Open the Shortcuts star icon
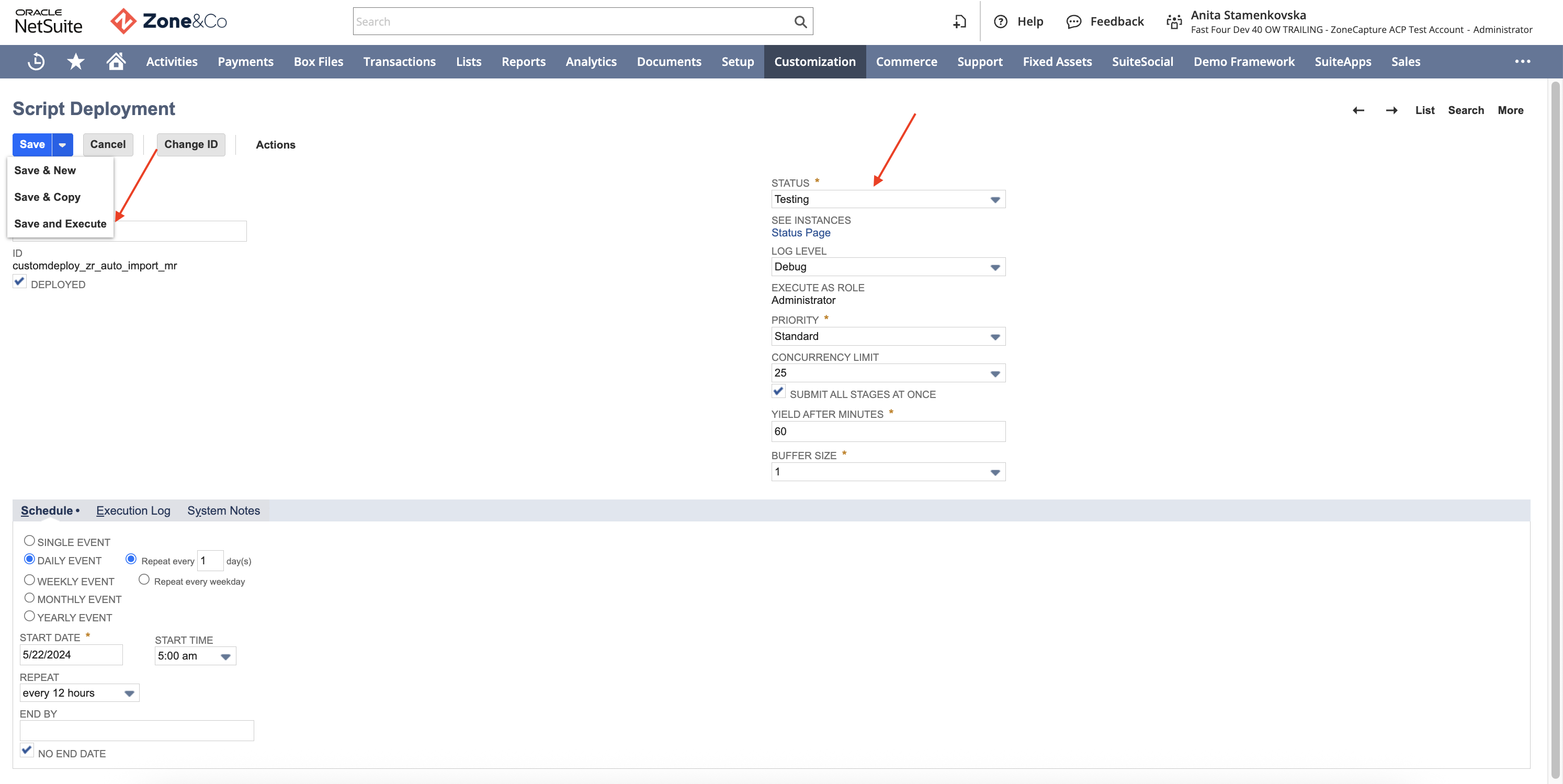Image resolution: width=1563 pixels, height=784 pixels. pos(76,61)
